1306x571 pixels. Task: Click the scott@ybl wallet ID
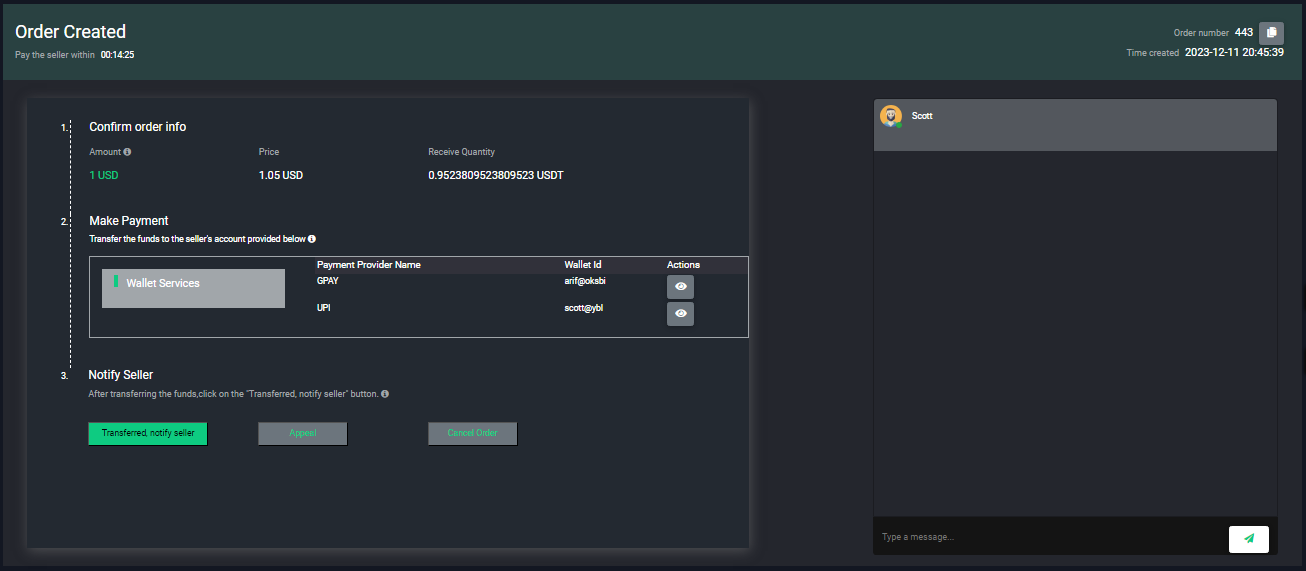coord(584,308)
